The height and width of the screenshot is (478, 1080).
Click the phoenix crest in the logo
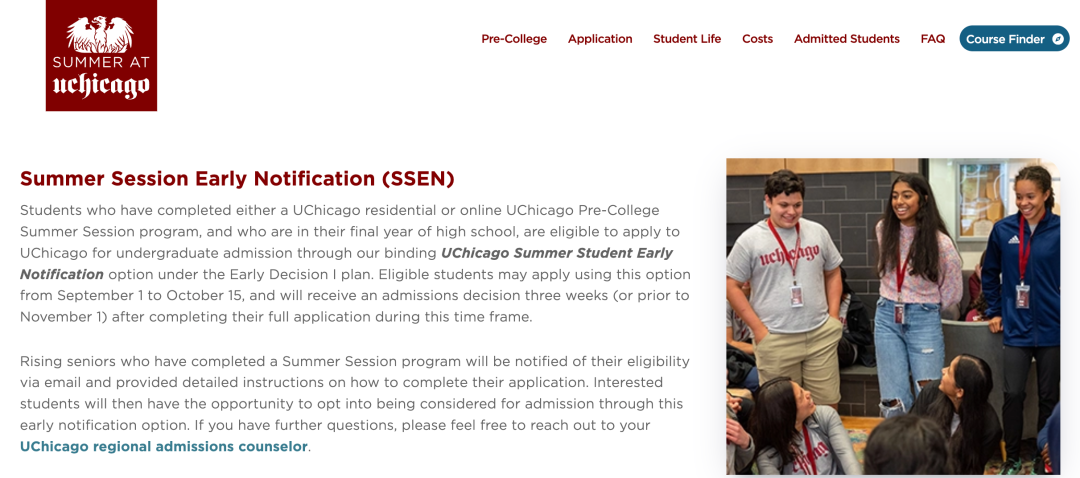pyautogui.click(x=100, y=32)
